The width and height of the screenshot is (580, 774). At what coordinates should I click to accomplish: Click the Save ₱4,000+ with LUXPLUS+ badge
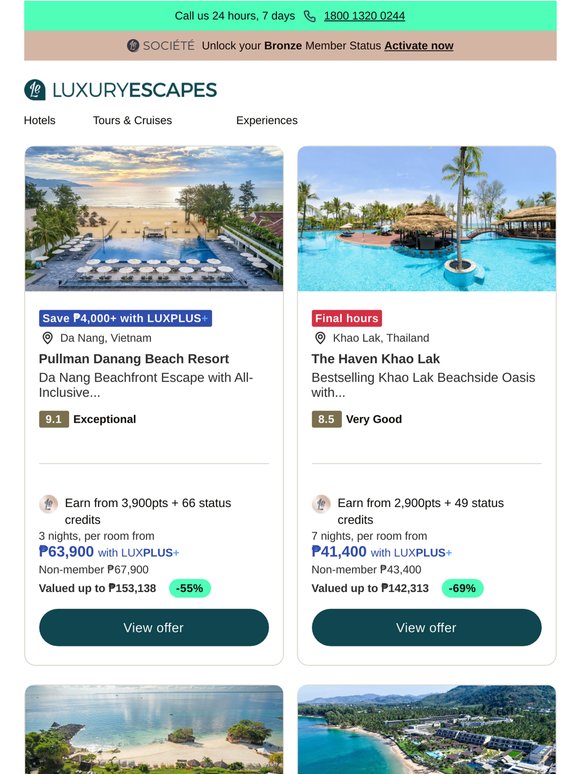[125, 318]
